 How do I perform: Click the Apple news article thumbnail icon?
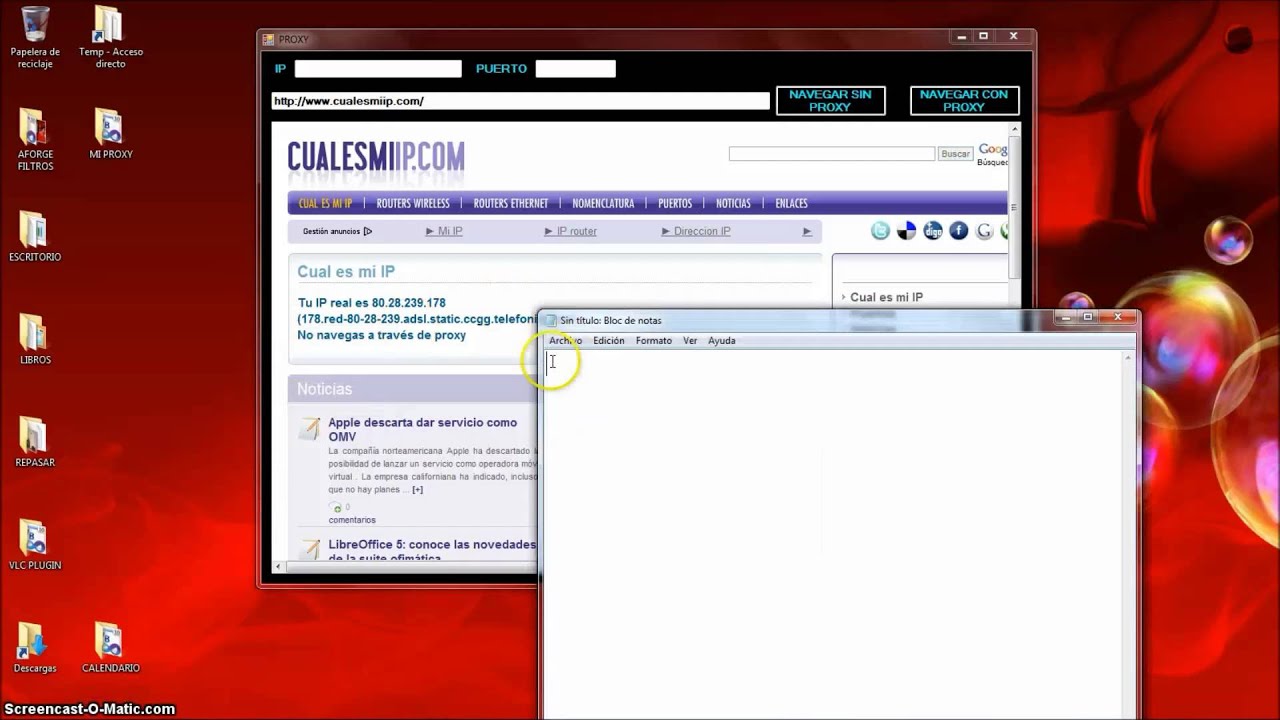310,430
